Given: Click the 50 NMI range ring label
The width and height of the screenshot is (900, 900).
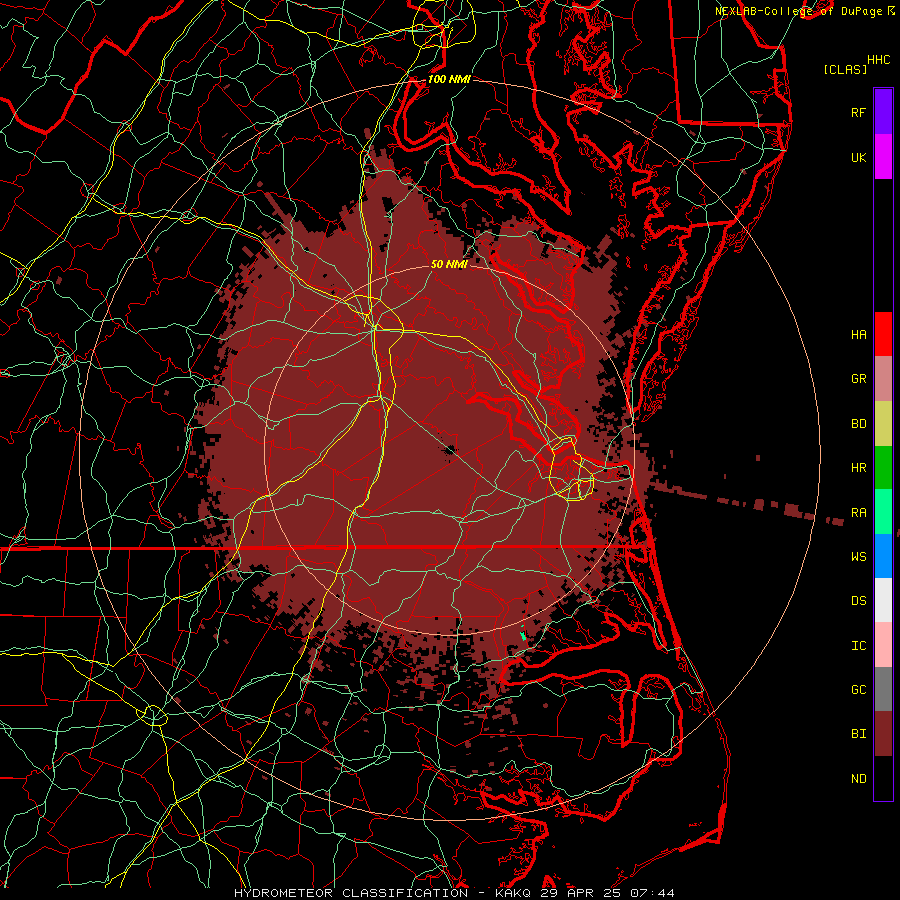Looking at the screenshot, I should tap(449, 264).
